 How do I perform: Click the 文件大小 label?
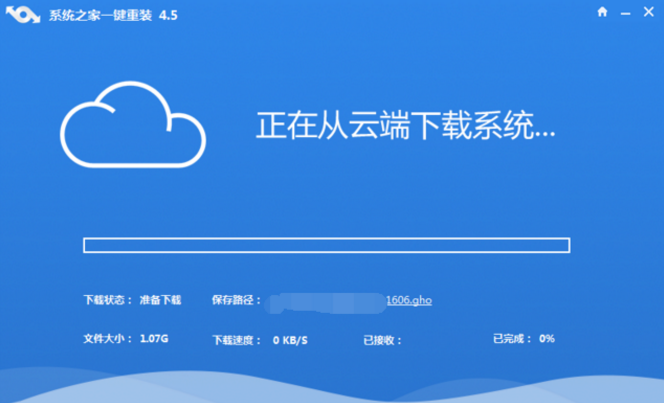106,340
